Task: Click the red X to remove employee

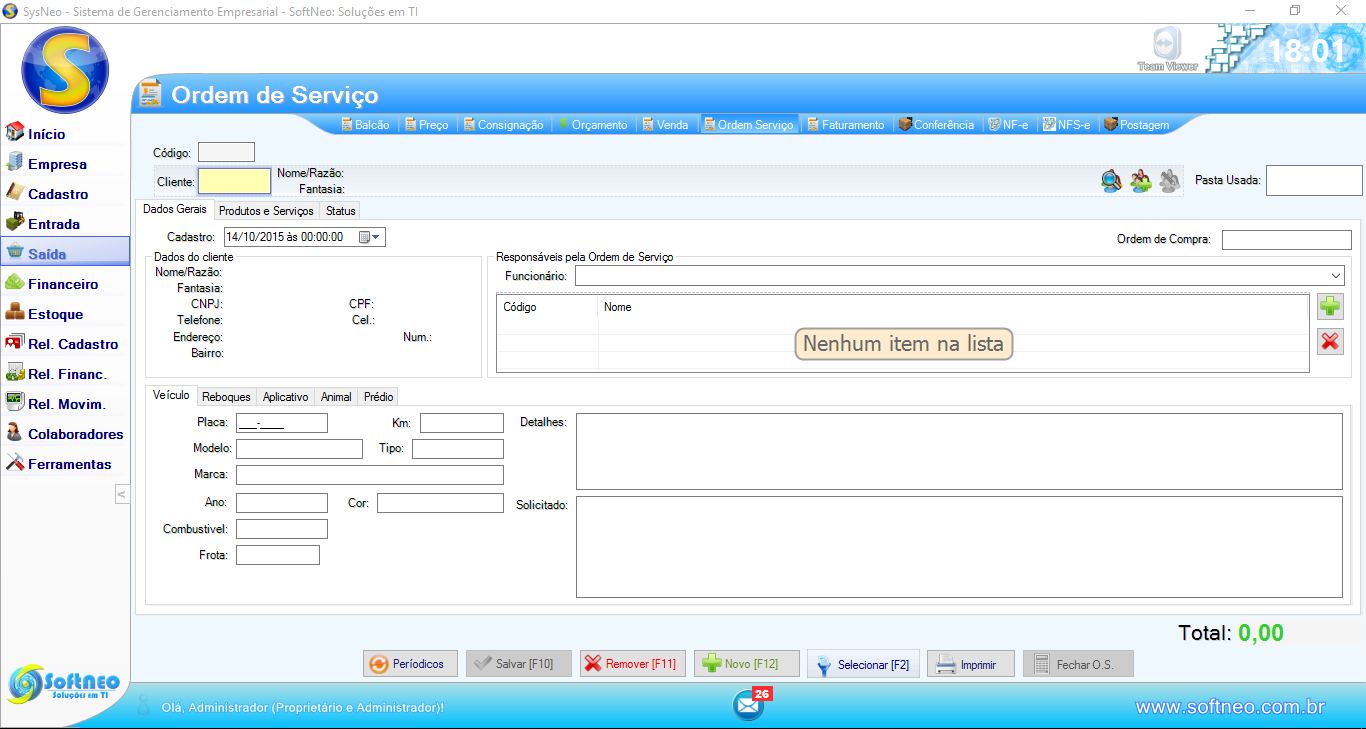Action: point(1330,342)
